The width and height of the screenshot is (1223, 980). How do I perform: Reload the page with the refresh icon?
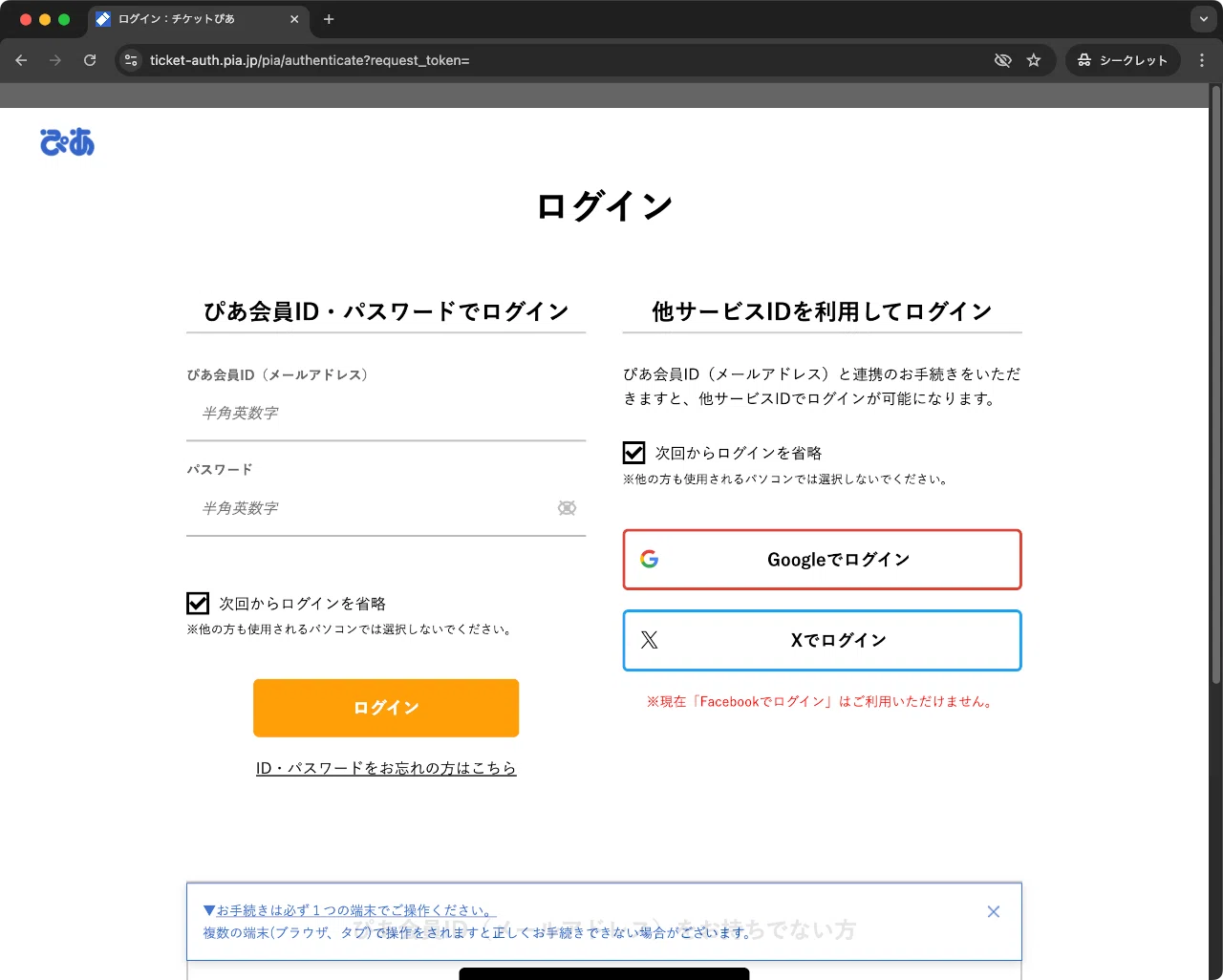coord(90,60)
